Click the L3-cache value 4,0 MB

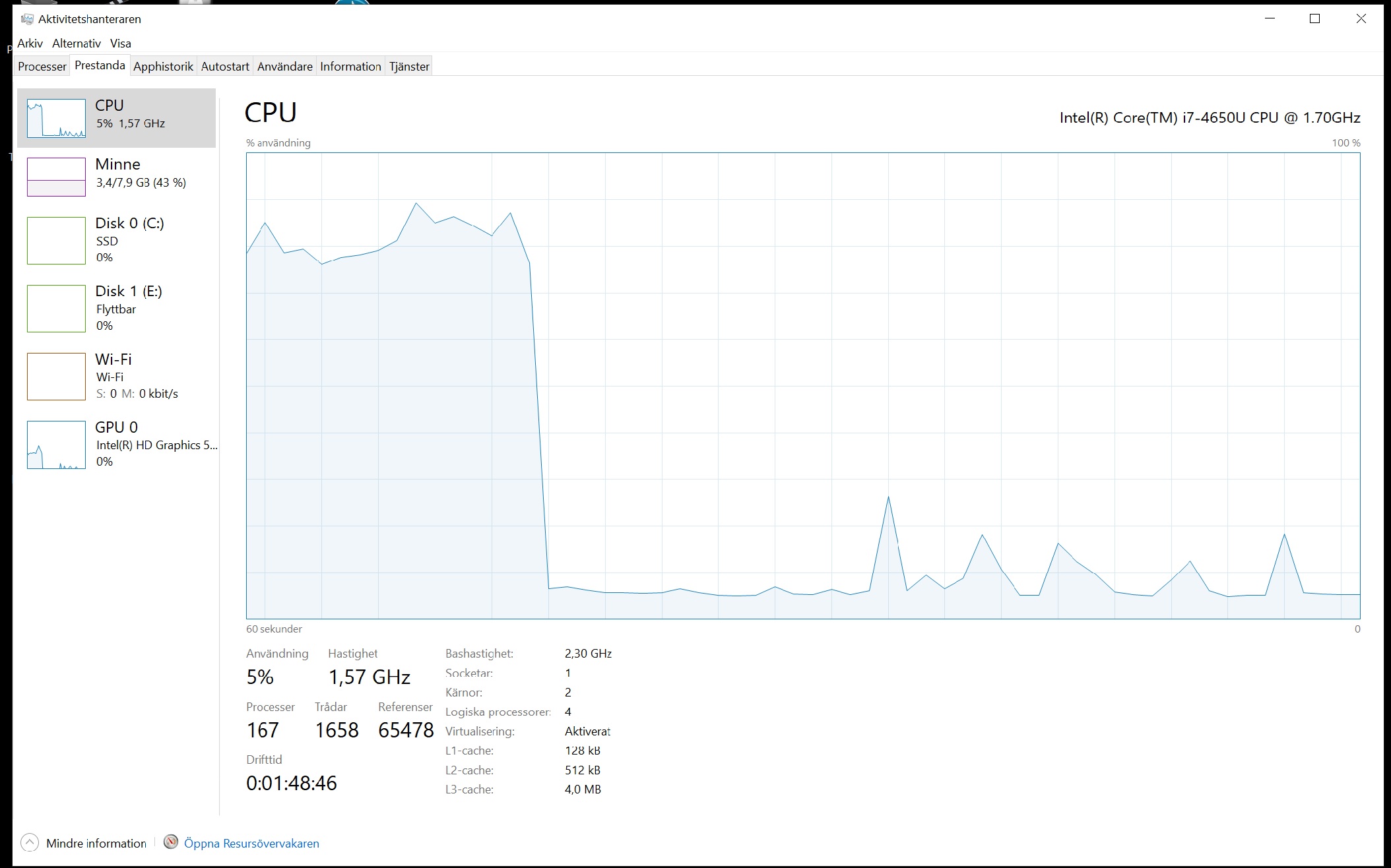point(583,790)
